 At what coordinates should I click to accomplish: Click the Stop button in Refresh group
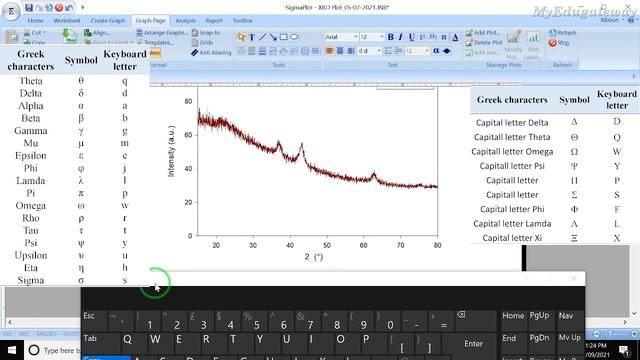tap(559, 42)
